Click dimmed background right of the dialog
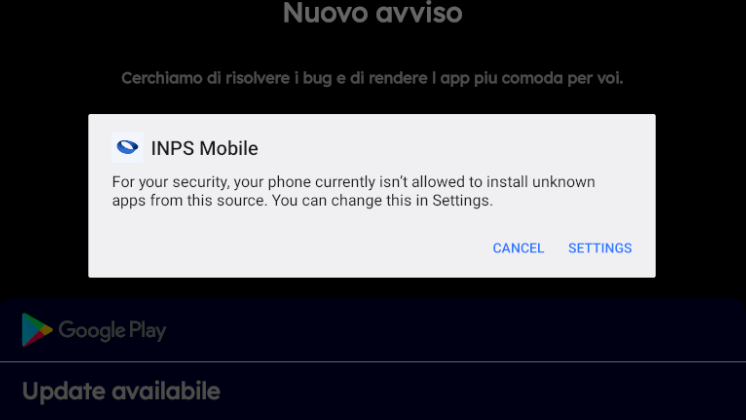This screenshot has height=420, width=746. [x=701, y=195]
